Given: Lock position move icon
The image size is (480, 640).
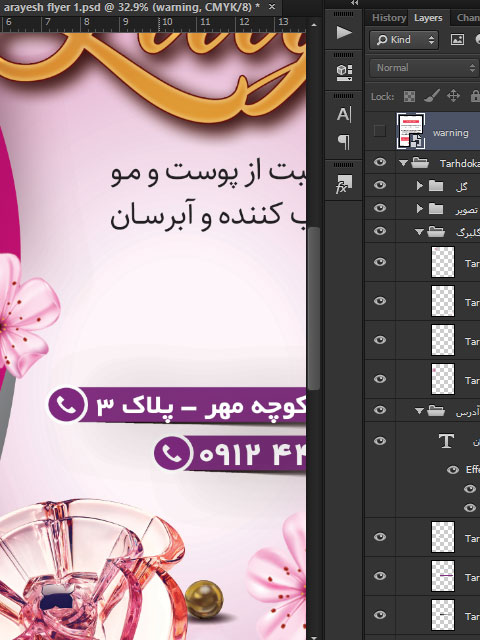Looking at the screenshot, I should (453, 96).
